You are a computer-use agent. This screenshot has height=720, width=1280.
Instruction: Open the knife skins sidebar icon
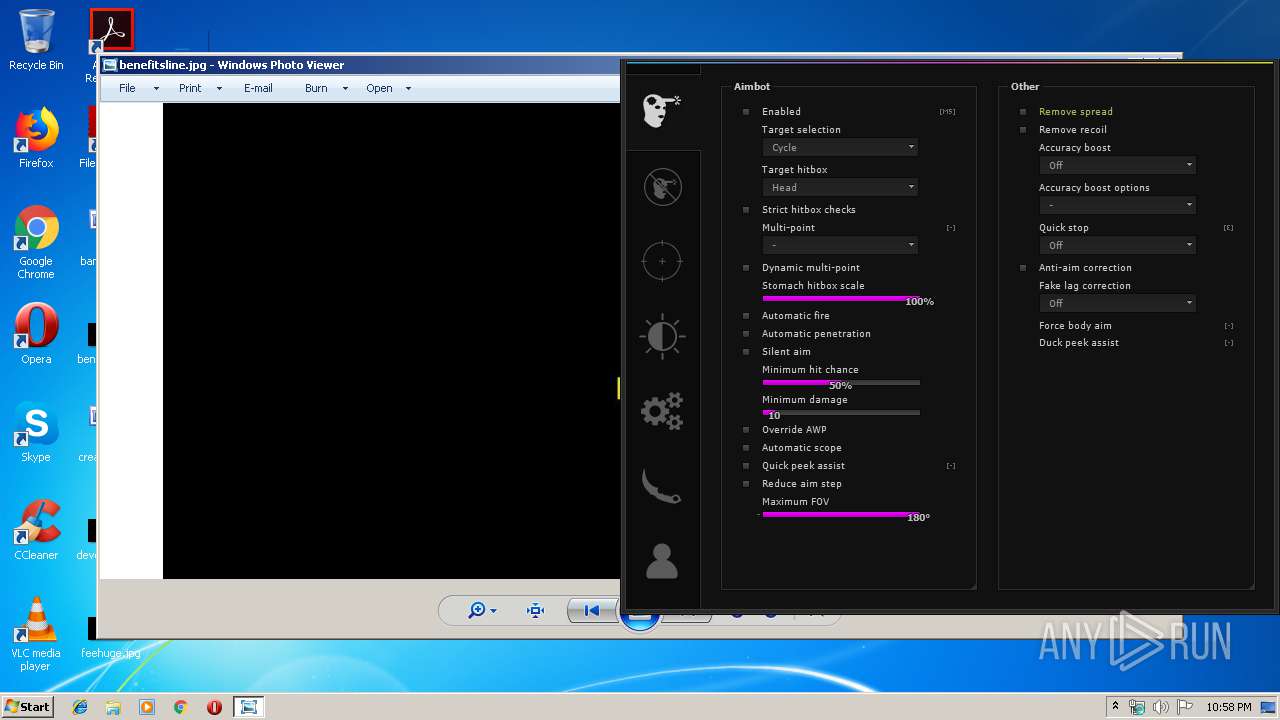coord(662,487)
